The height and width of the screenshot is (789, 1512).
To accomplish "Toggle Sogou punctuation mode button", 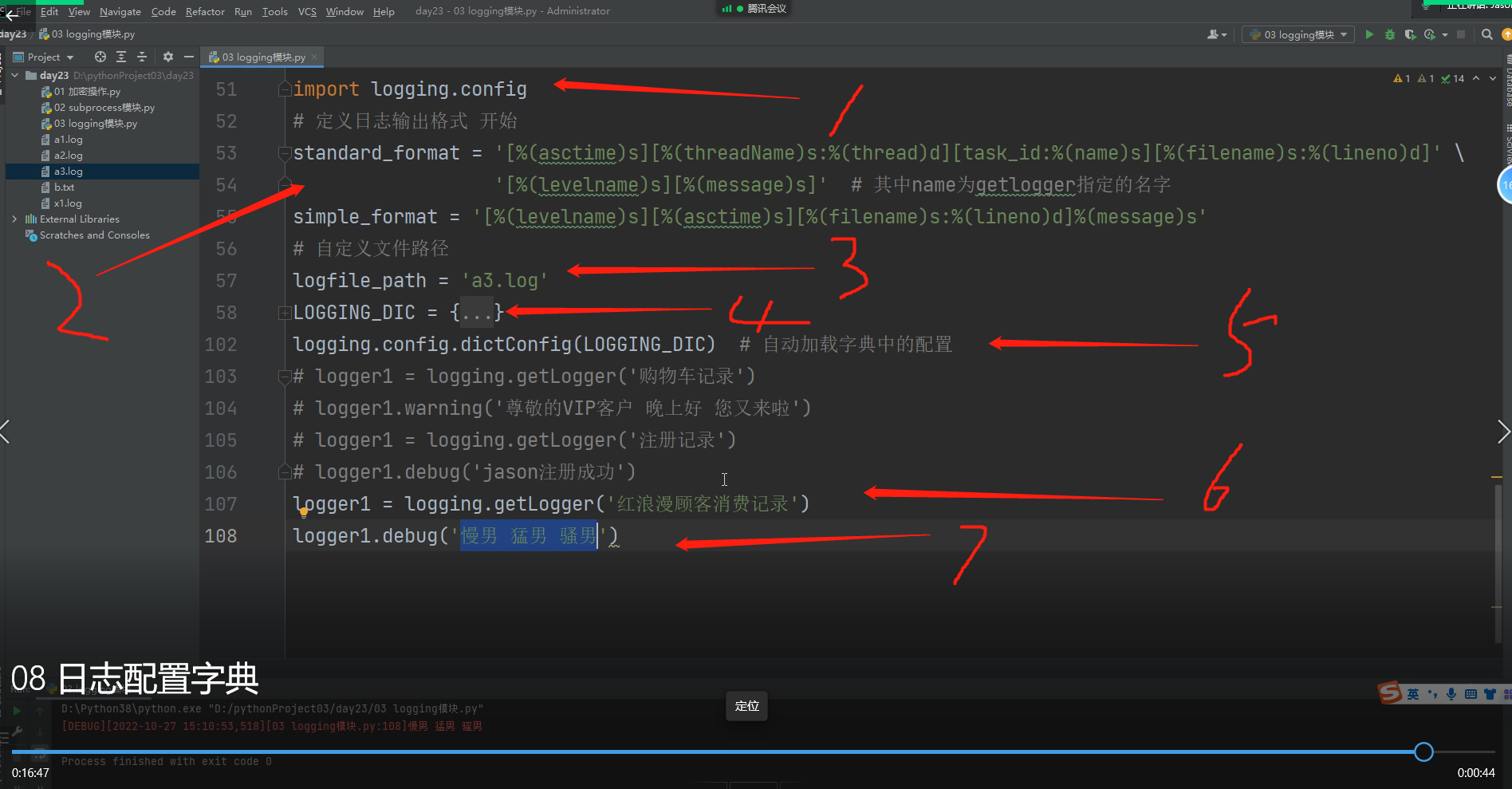I will pos(1433,694).
